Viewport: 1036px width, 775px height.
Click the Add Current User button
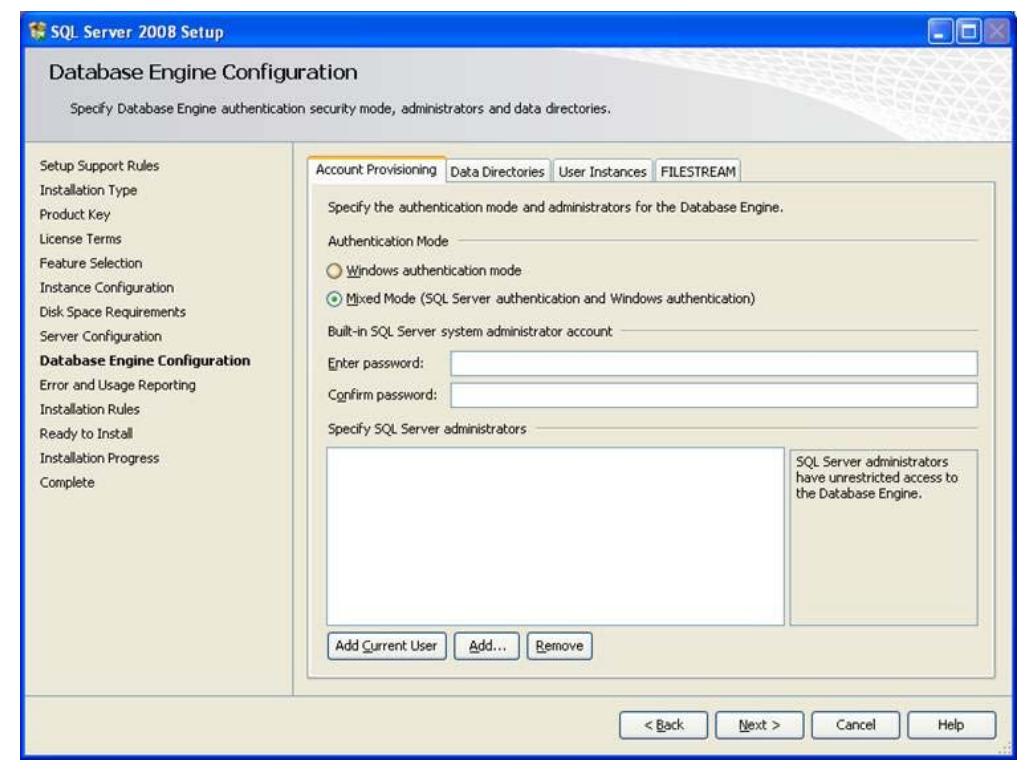point(387,646)
